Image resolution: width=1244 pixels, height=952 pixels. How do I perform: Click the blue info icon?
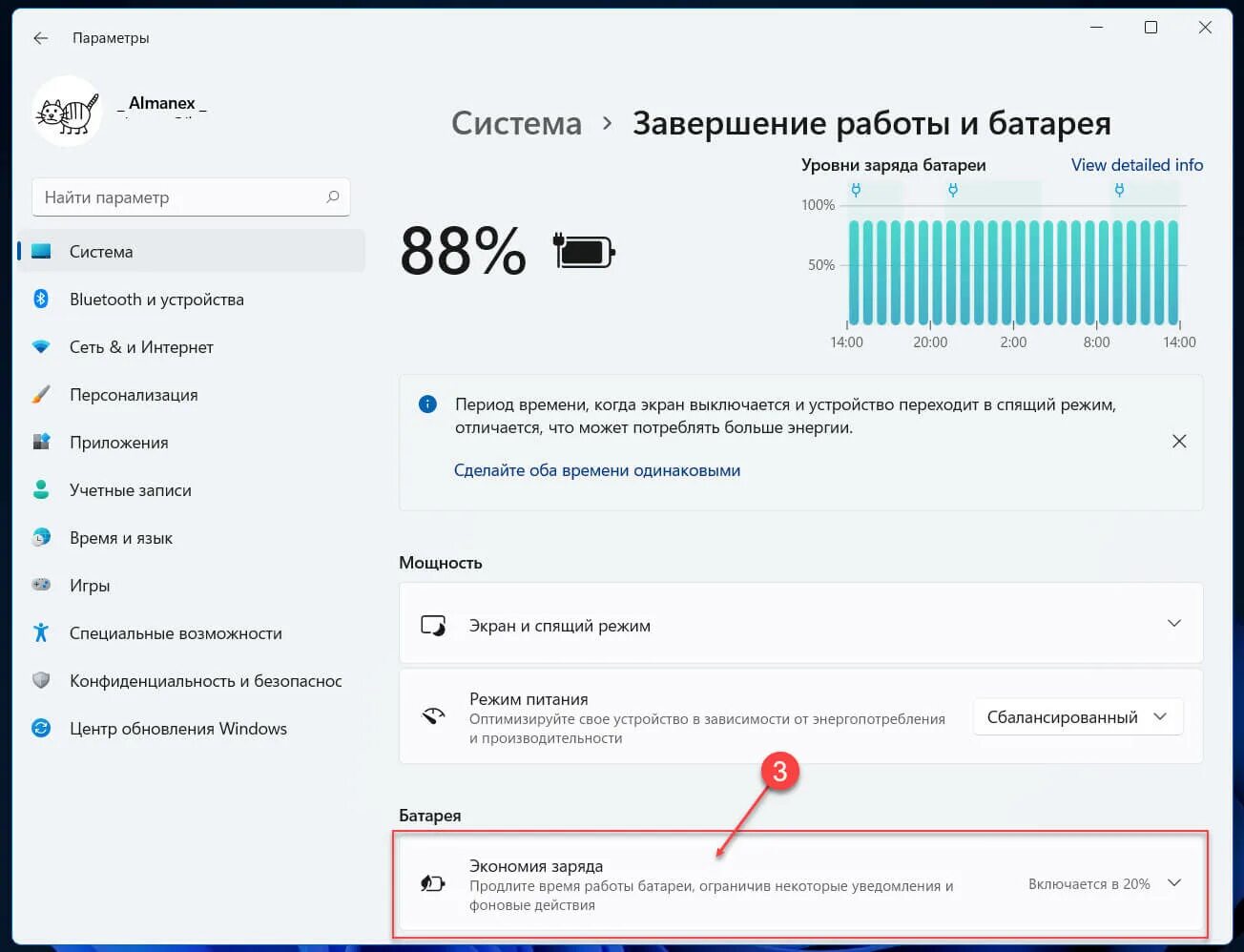[x=427, y=404]
